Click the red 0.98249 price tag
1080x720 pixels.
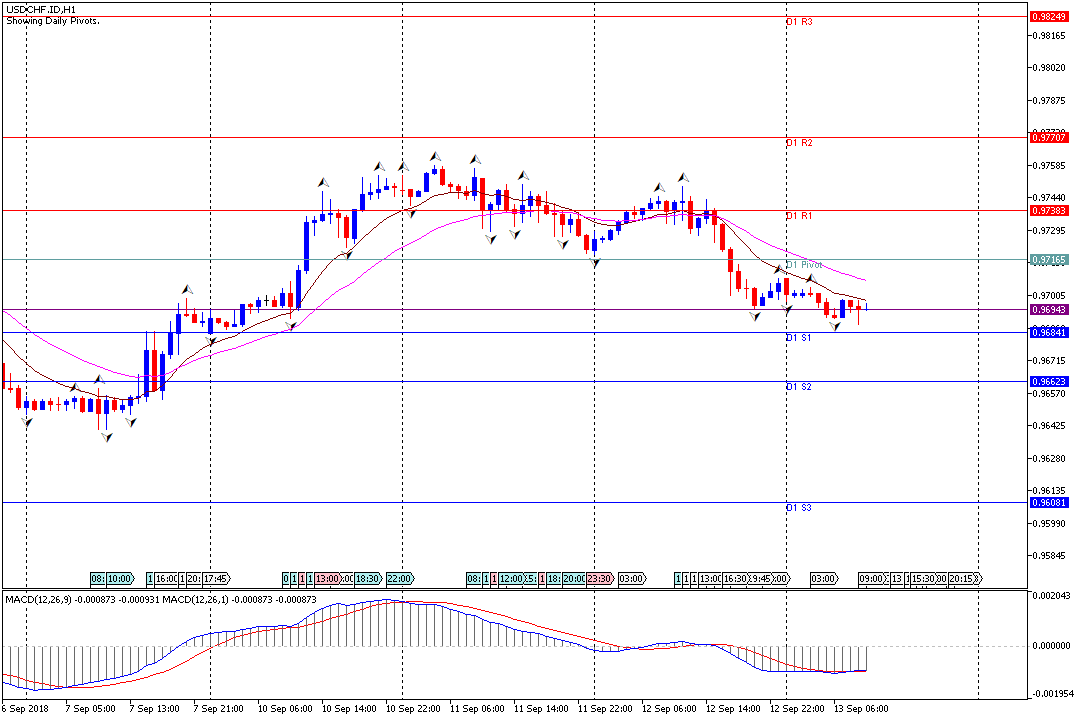pos(1049,17)
